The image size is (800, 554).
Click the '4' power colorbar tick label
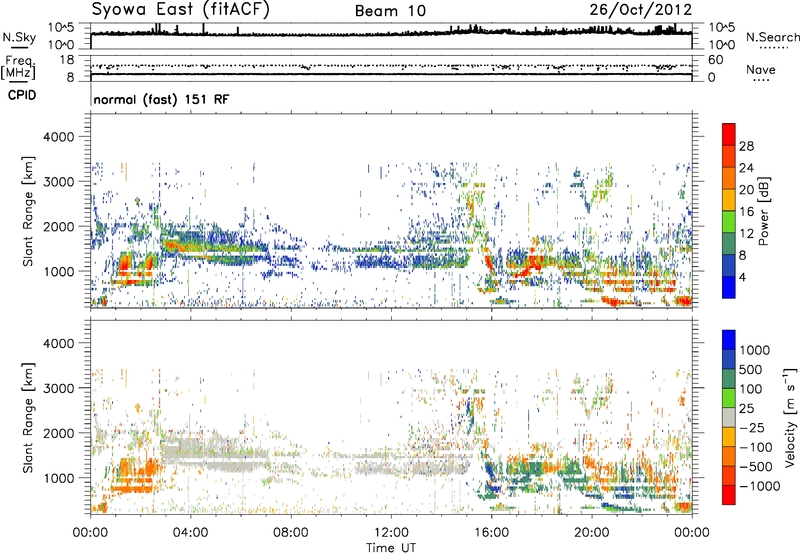742,277
